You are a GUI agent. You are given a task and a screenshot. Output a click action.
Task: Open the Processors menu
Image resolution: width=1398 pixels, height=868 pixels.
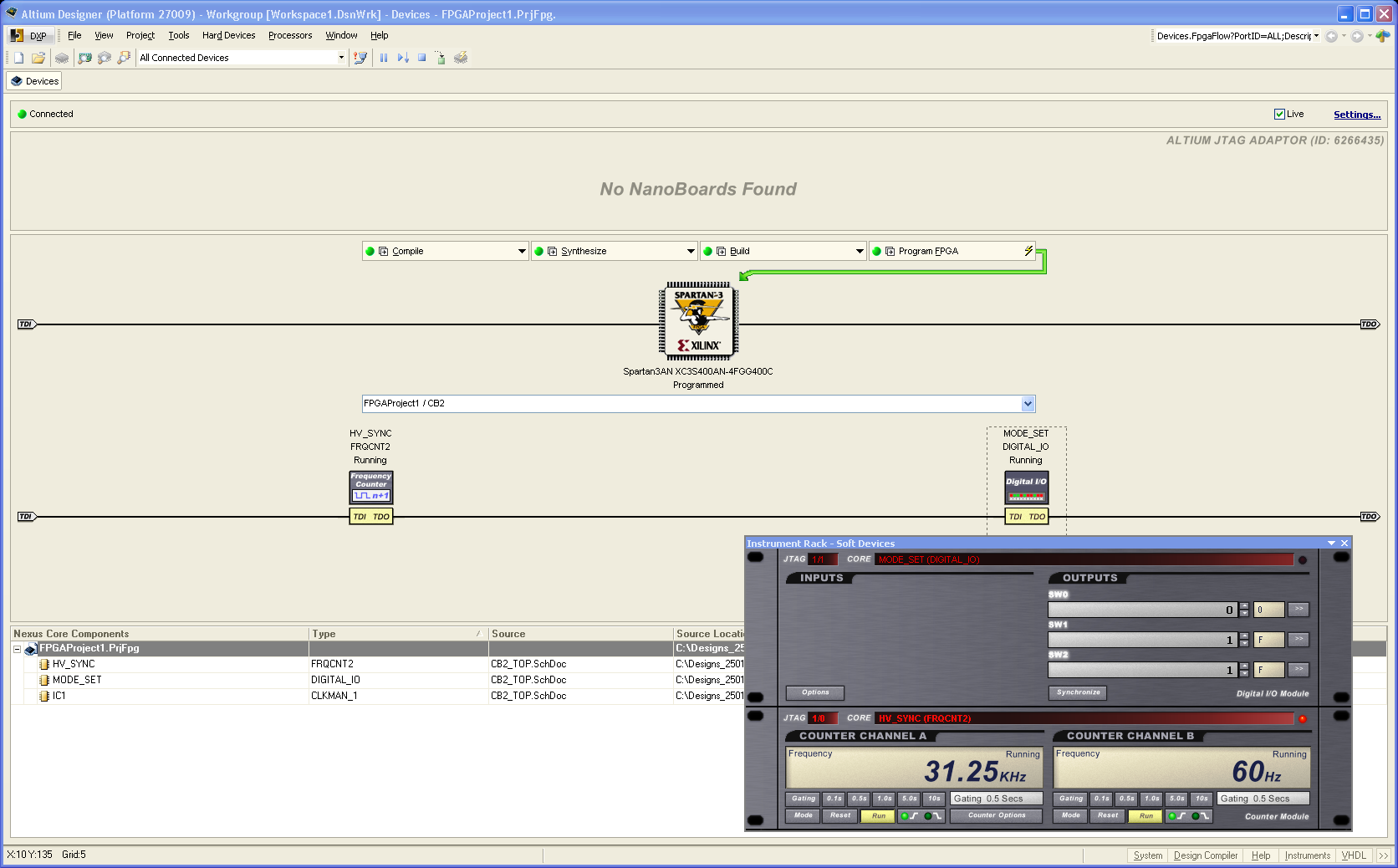click(290, 35)
